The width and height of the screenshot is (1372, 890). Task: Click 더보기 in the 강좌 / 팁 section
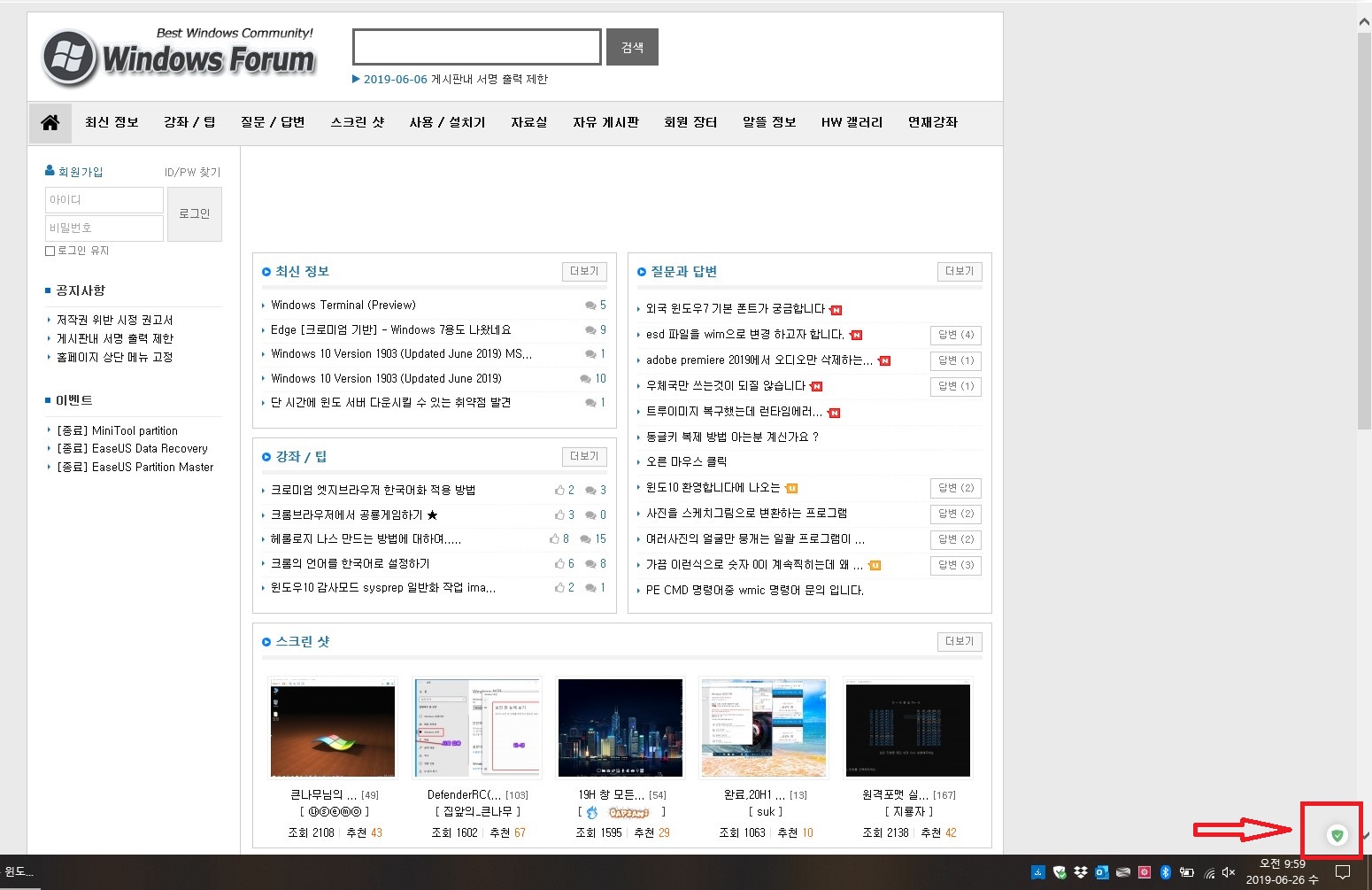coord(584,456)
